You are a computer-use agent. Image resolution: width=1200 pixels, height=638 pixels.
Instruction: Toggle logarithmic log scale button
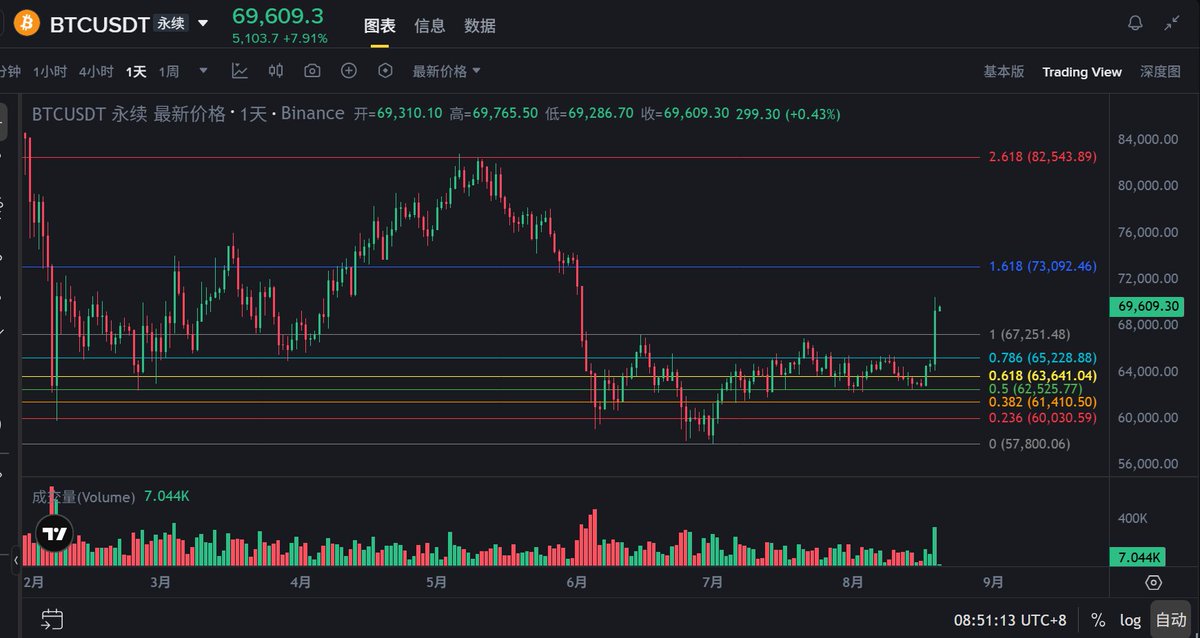1129,620
